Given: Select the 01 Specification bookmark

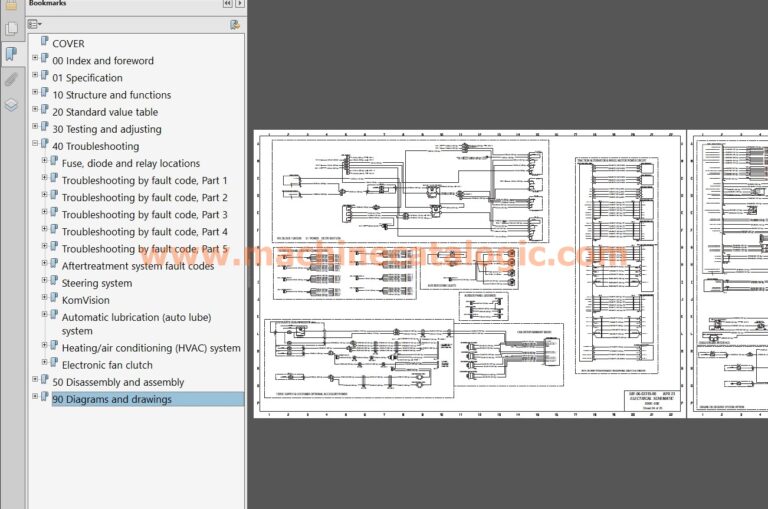Looking at the screenshot, I should pos(87,78).
